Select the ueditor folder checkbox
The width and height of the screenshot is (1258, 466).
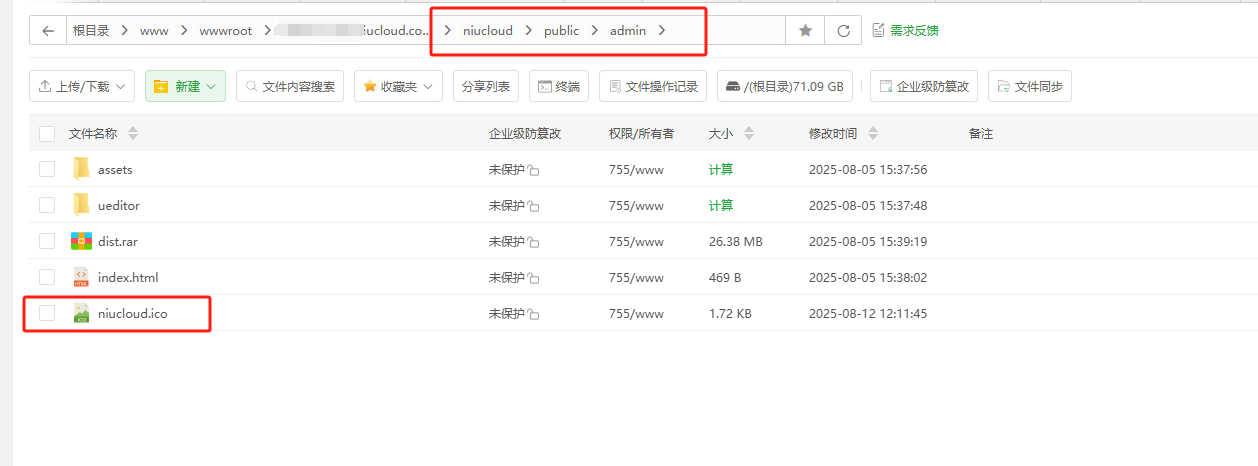coord(47,205)
